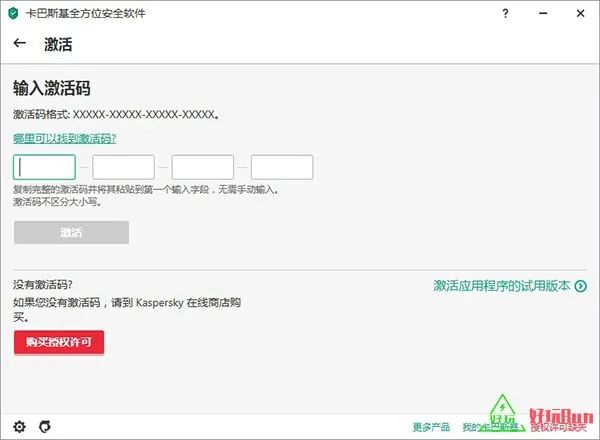
Task: Open the support headset icon at bottom
Action: point(45,426)
